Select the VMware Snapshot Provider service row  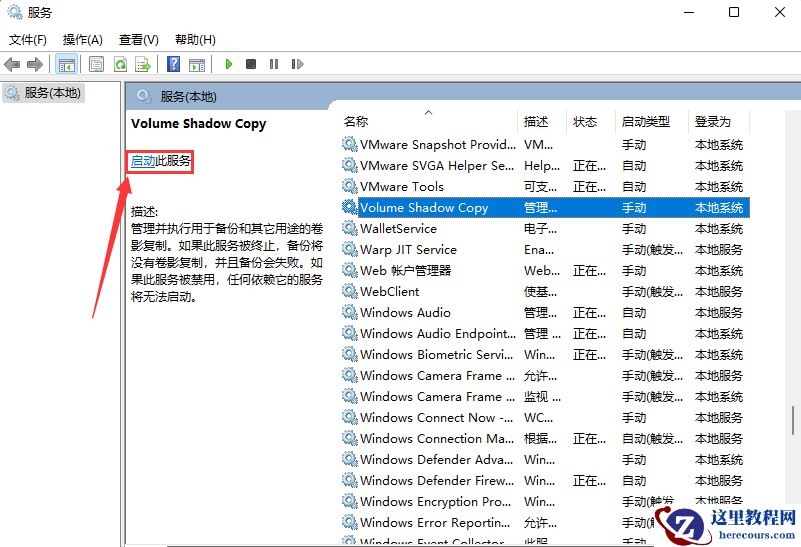click(545, 145)
